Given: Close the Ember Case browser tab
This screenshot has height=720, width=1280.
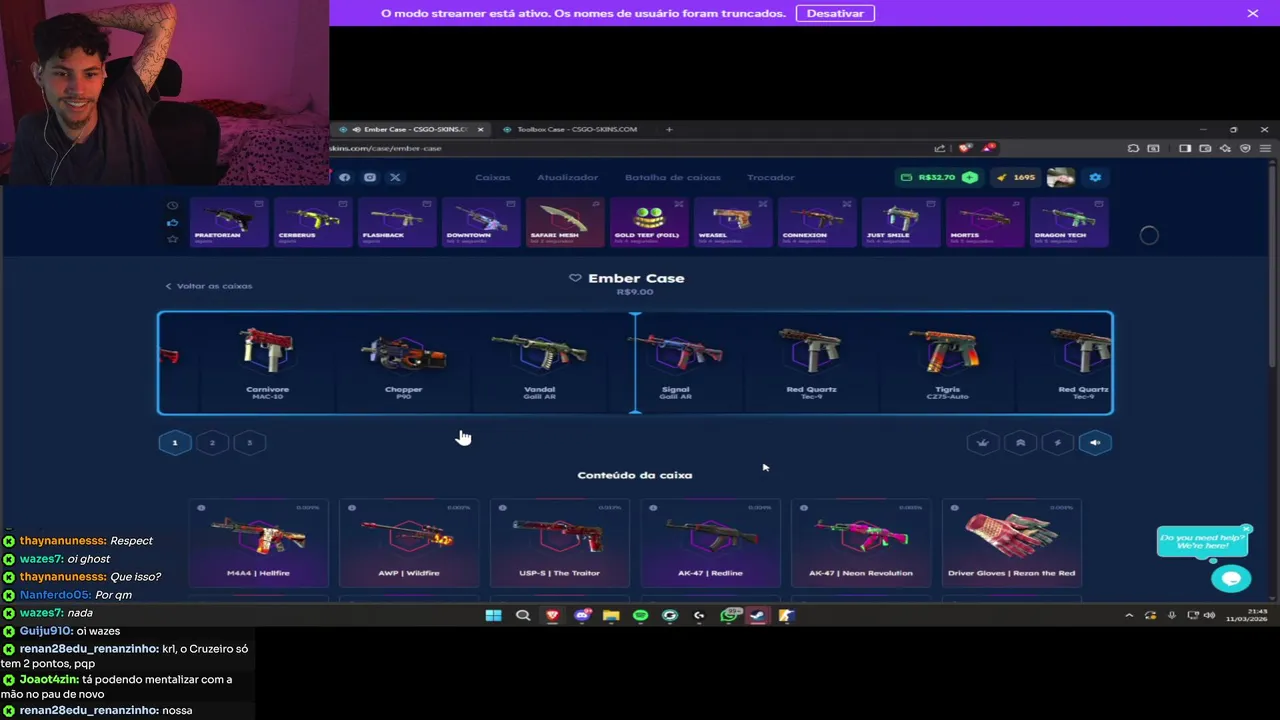Looking at the screenshot, I should [x=480, y=129].
